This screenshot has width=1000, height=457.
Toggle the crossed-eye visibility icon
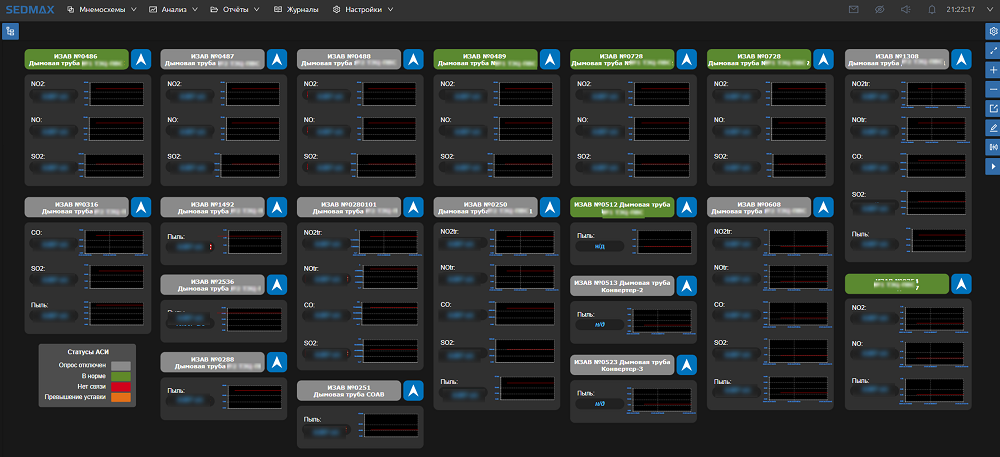[879, 10]
